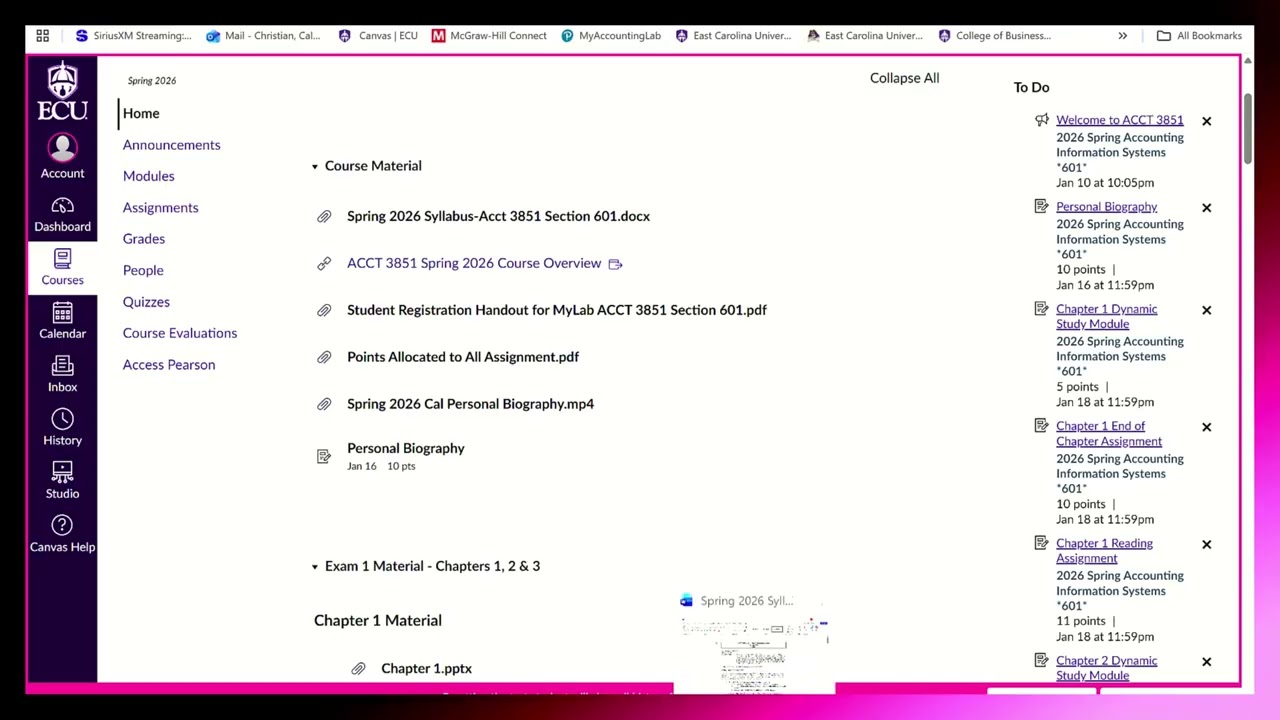
Task: Open Chapter 1 Reading Assignment to-do link
Action: pyautogui.click(x=1104, y=551)
